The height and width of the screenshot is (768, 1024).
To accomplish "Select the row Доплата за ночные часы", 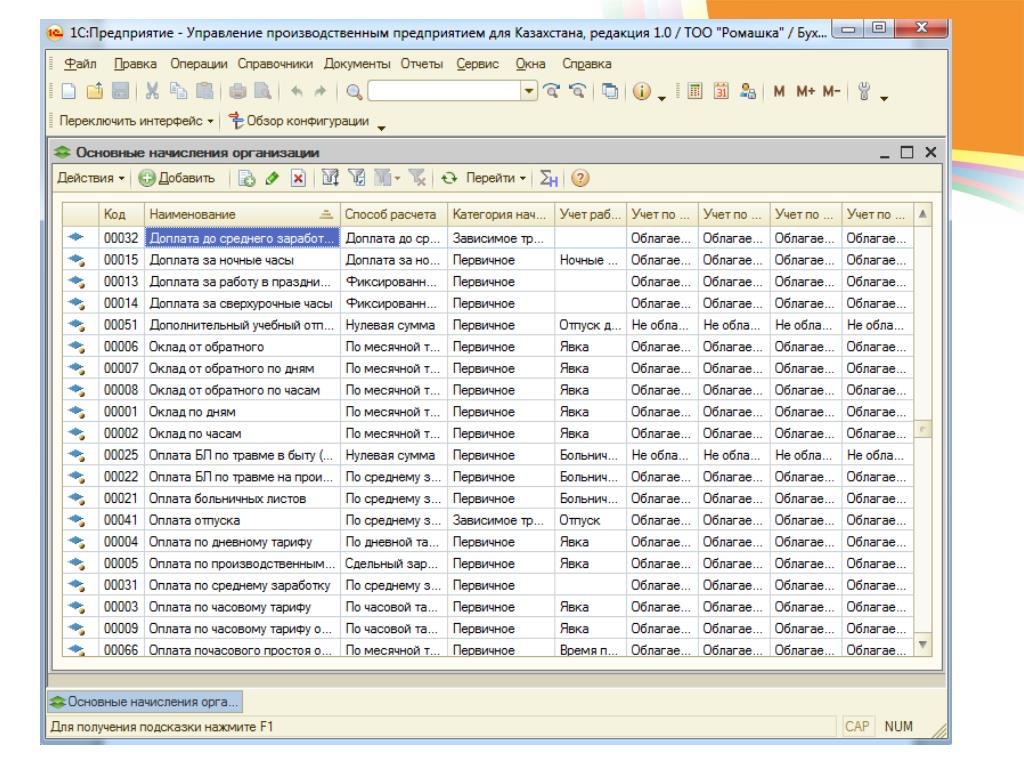I will coord(488,260).
